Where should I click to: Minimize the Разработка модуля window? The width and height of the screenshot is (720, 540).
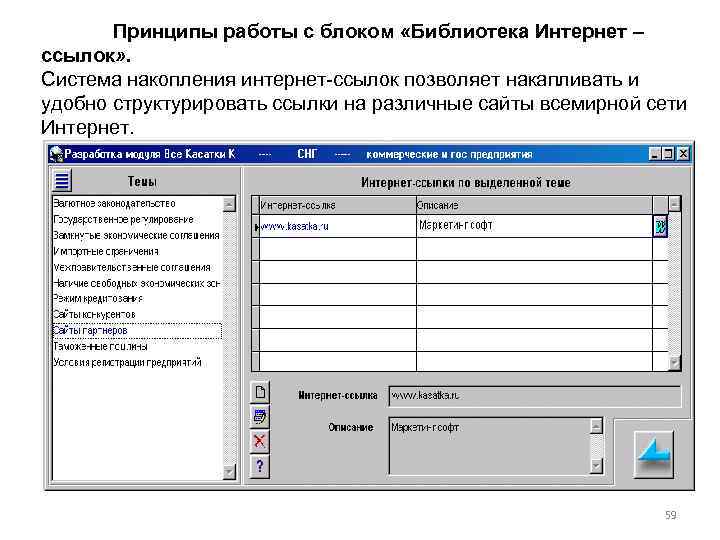655,154
